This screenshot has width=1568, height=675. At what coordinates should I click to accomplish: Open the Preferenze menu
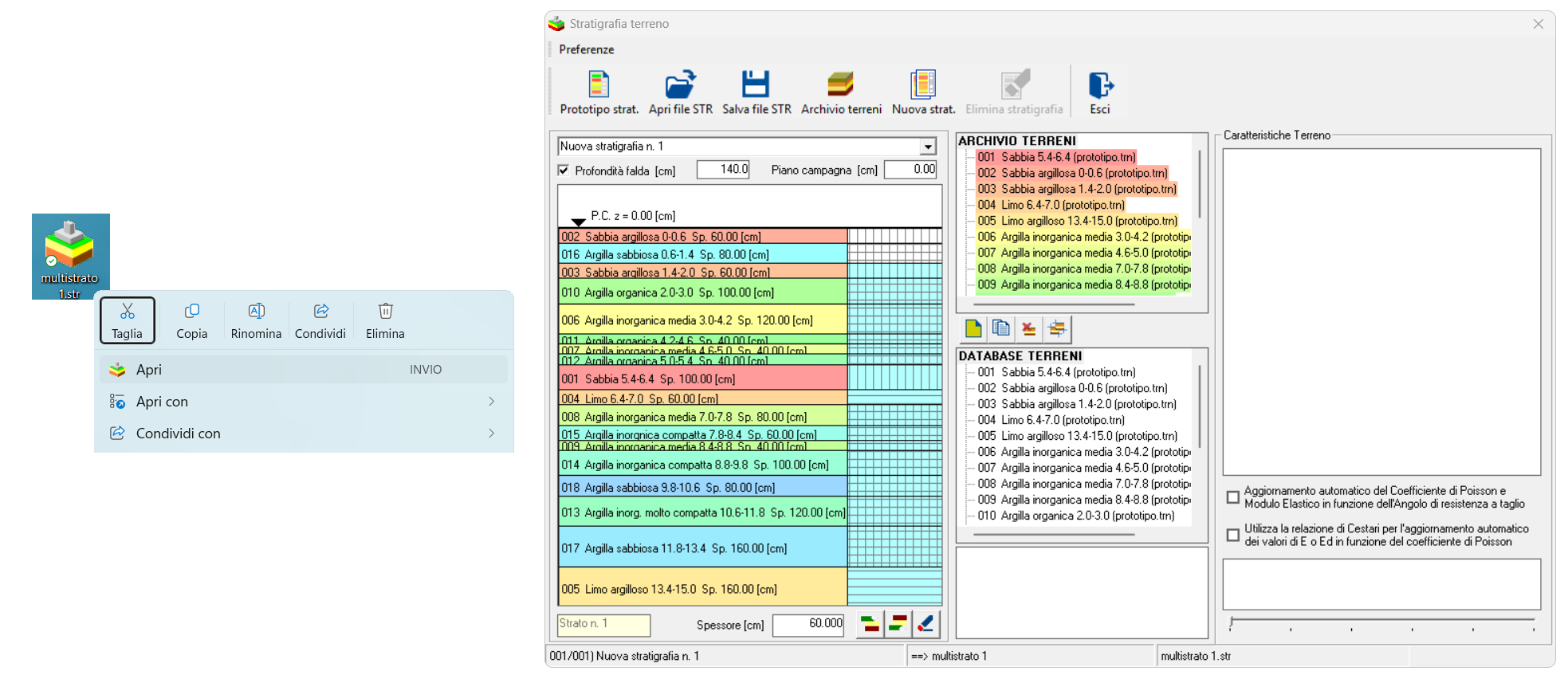click(x=586, y=49)
